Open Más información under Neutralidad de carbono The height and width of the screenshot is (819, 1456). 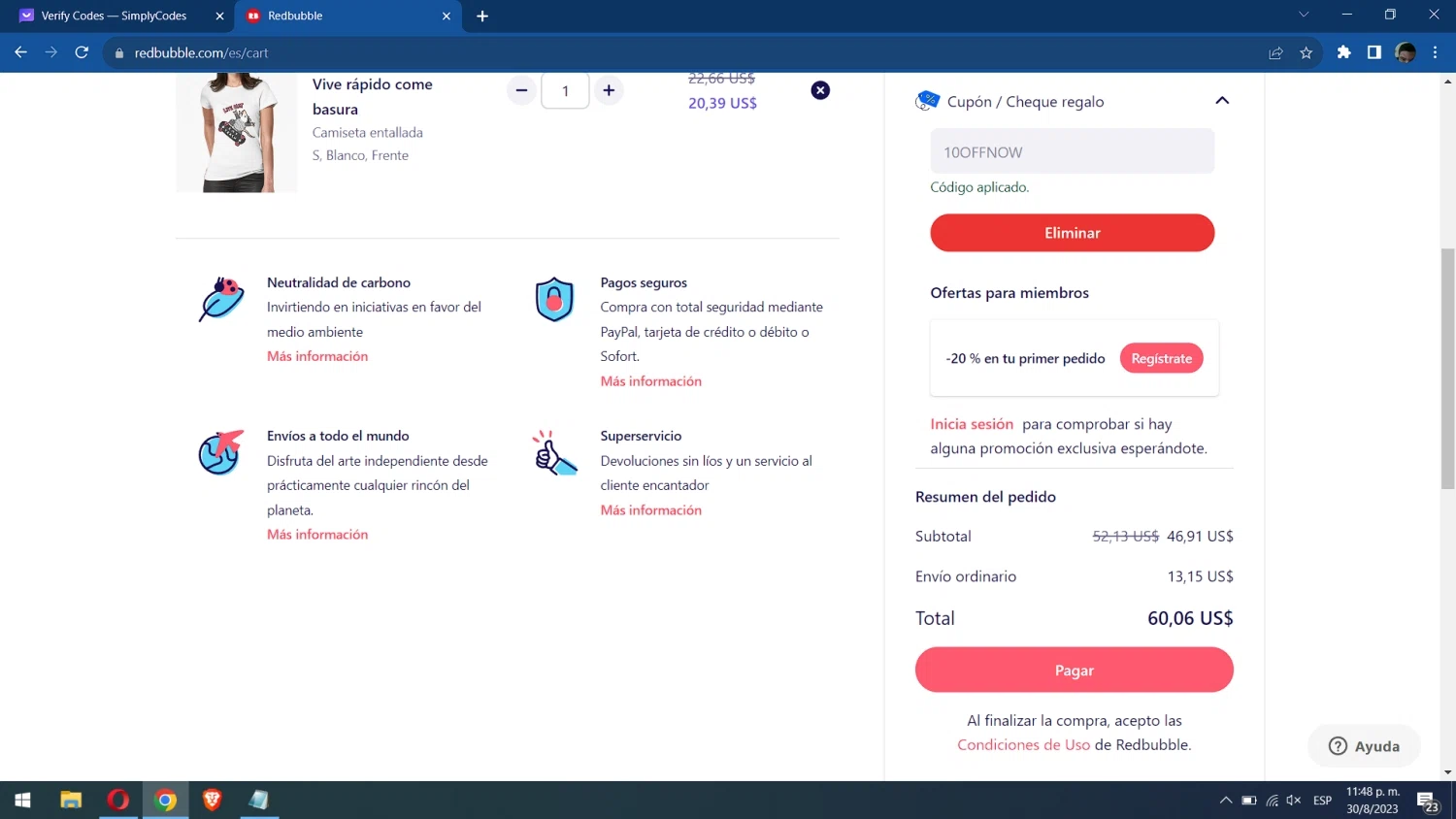point(317,356)
